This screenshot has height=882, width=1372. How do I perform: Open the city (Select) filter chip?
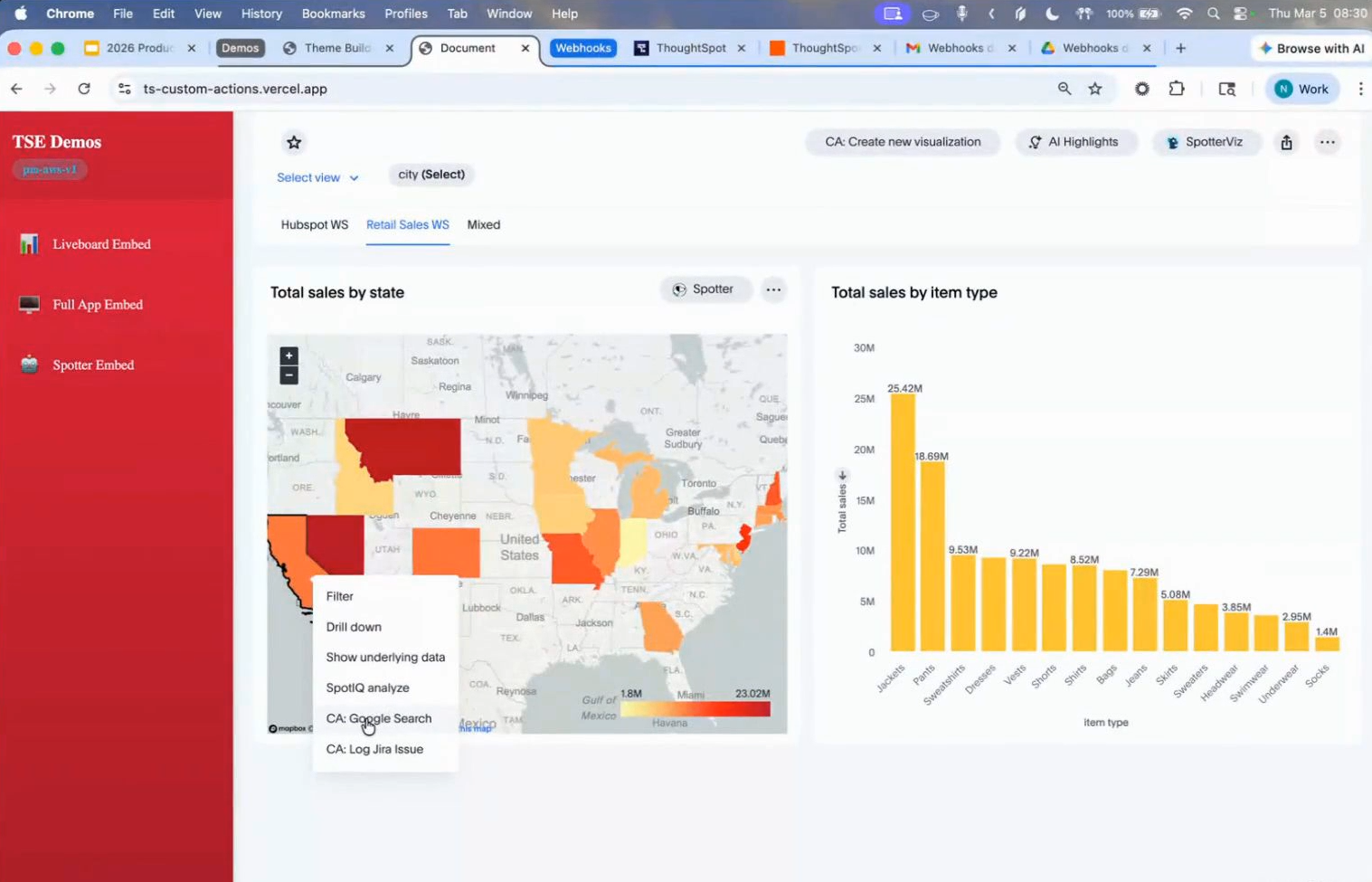click(x=431, y=175)
